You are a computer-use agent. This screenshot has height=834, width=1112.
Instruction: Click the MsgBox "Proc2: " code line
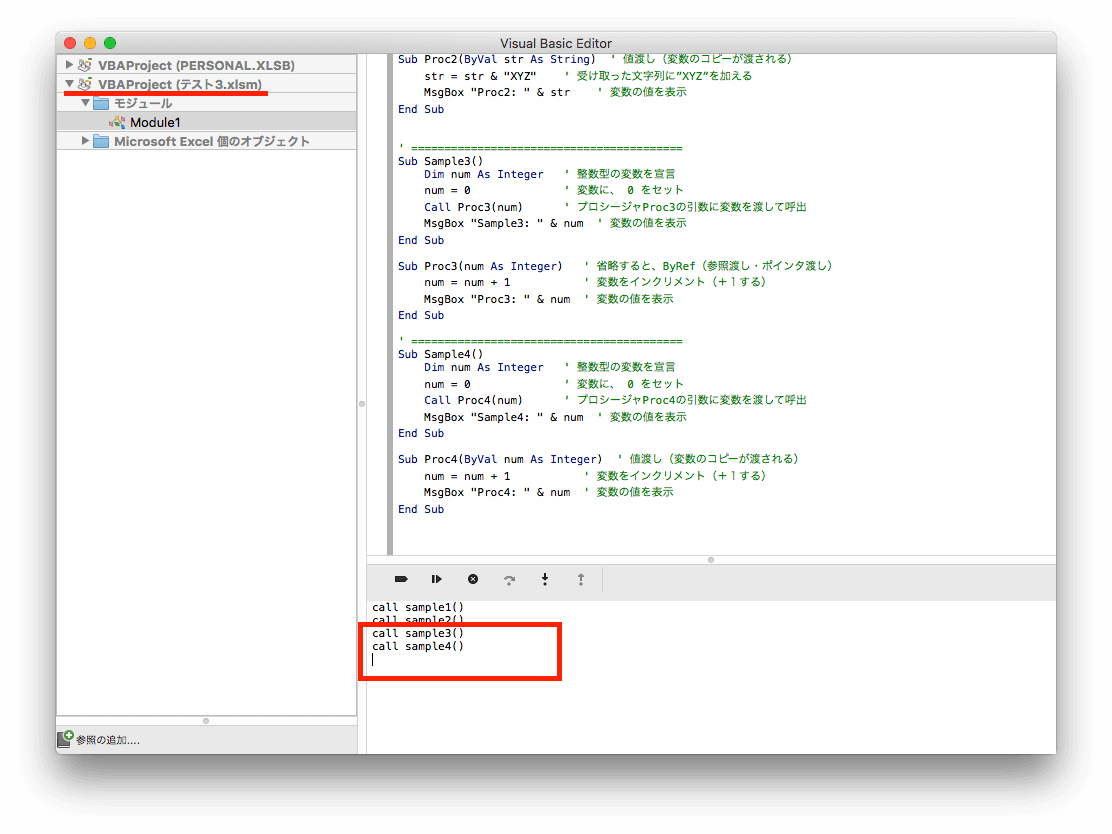click(497, 92)
